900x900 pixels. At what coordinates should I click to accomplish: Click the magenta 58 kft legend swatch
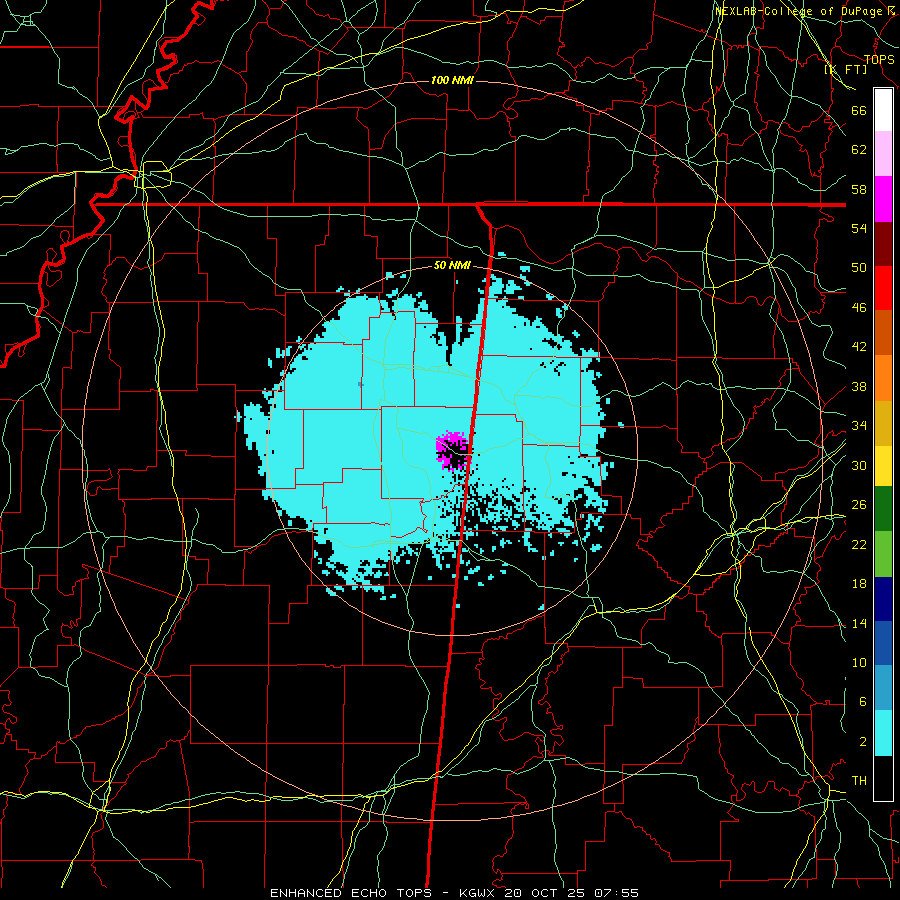pos(883,199)
